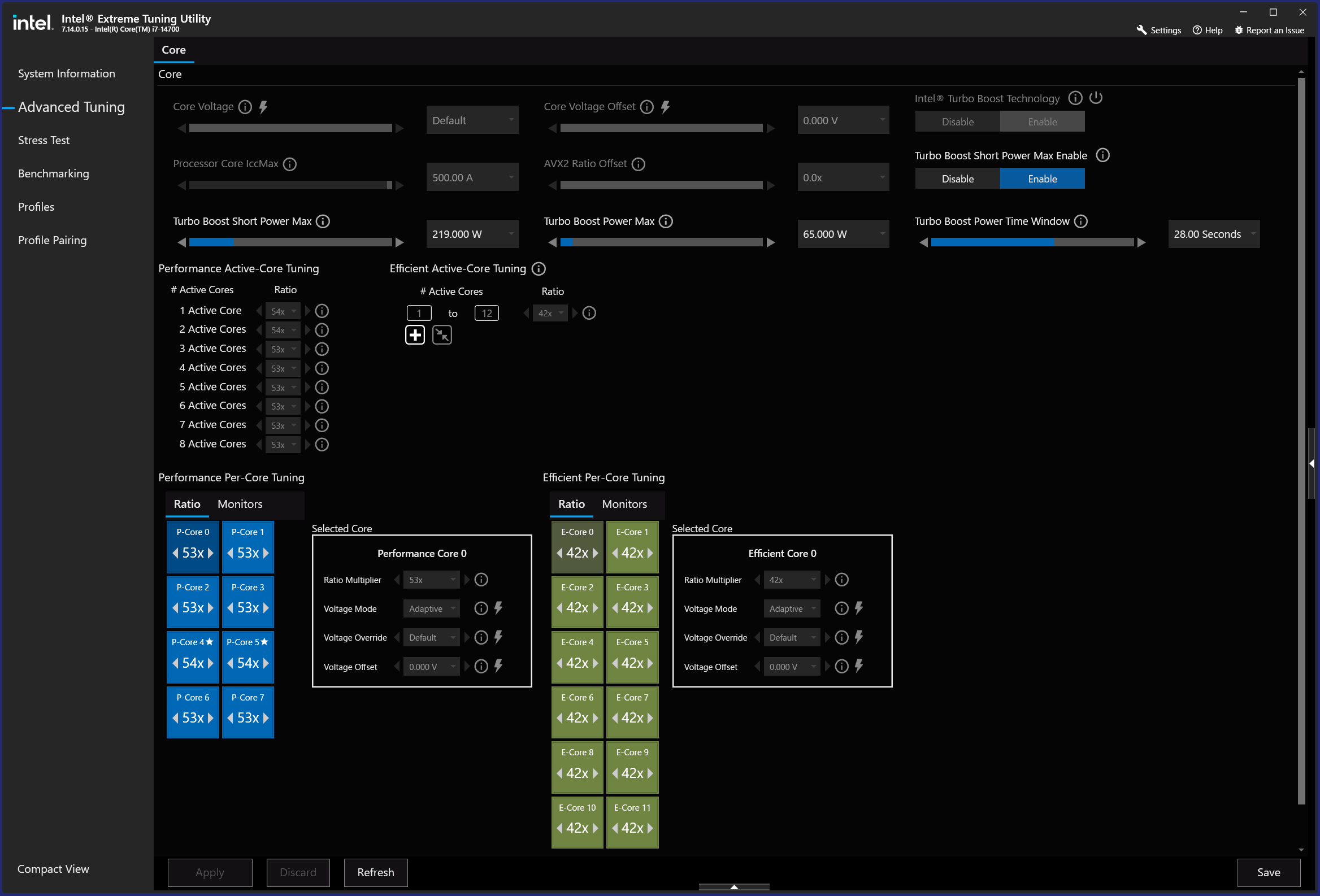
Task: Show info for the 8 Active Cores ratio
Action: pyautogui.click(x=322, y=445)
